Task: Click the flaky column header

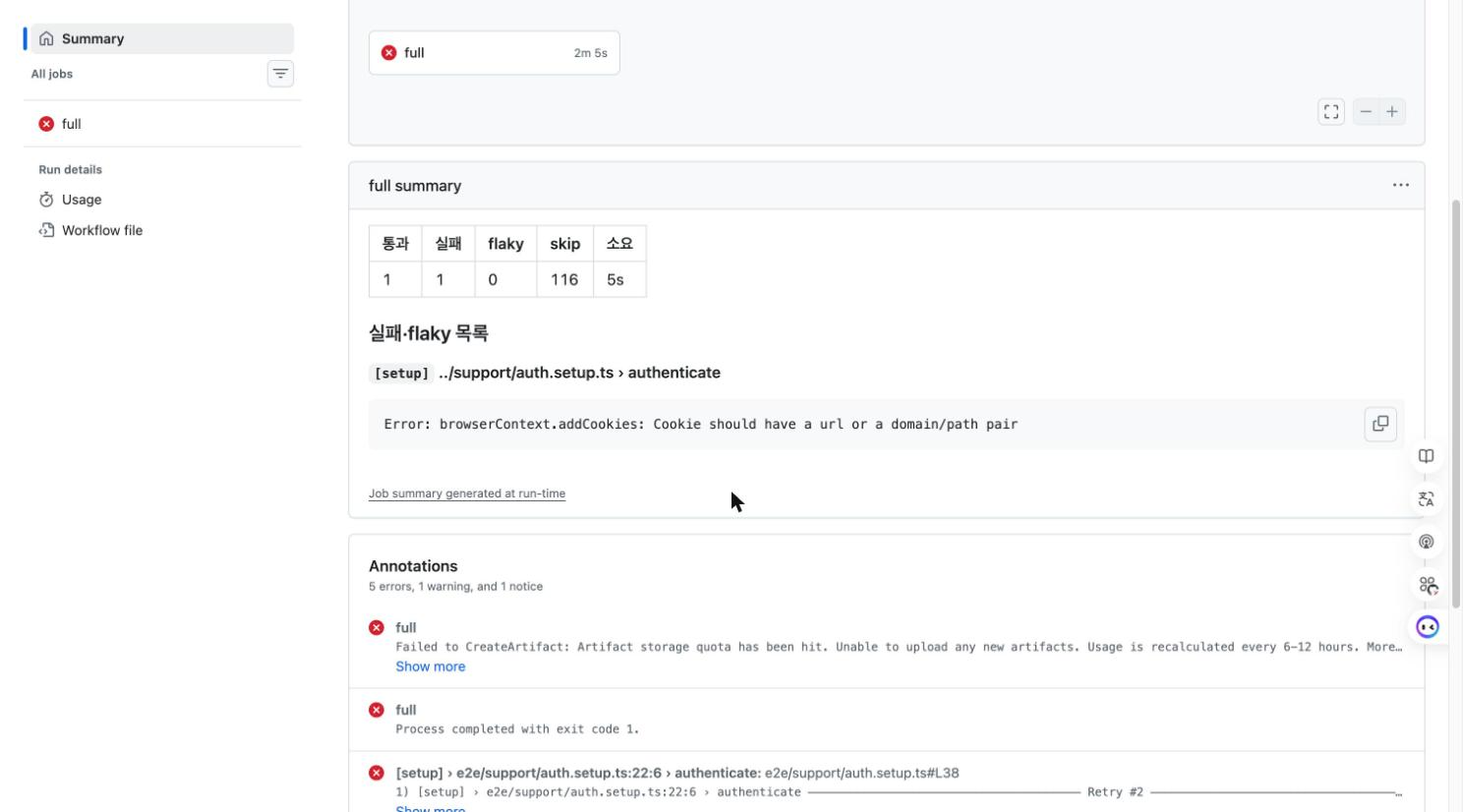Action: coord(505,244)
